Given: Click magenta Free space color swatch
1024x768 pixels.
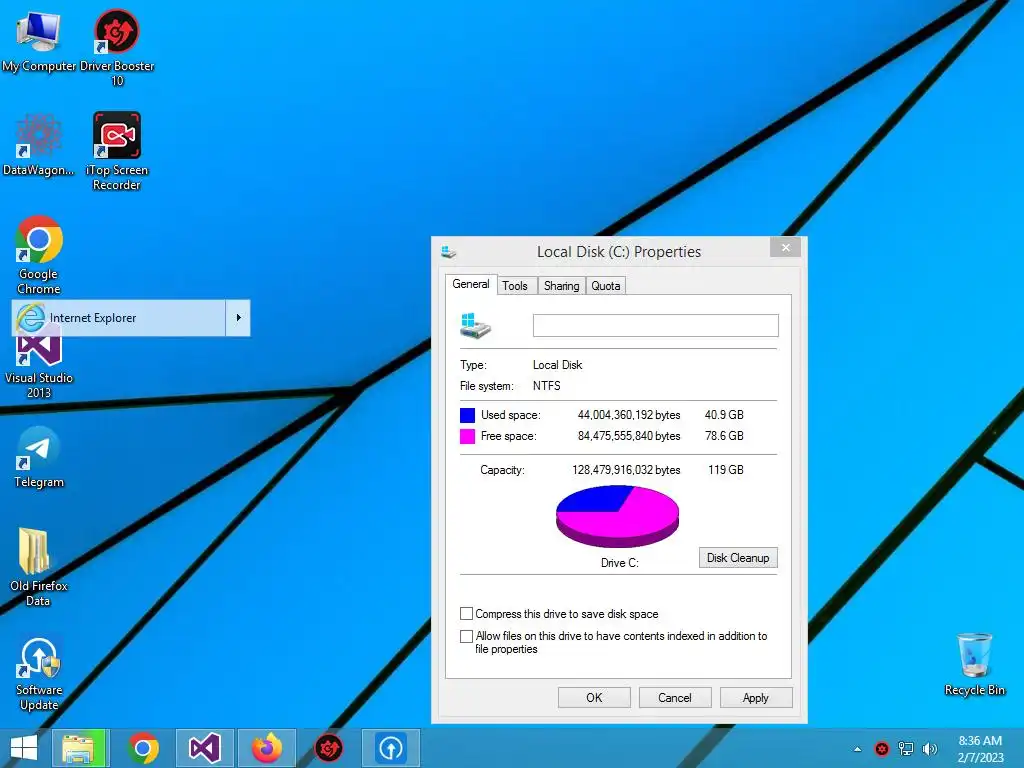Looking at the screenshot, I should 468,436.
